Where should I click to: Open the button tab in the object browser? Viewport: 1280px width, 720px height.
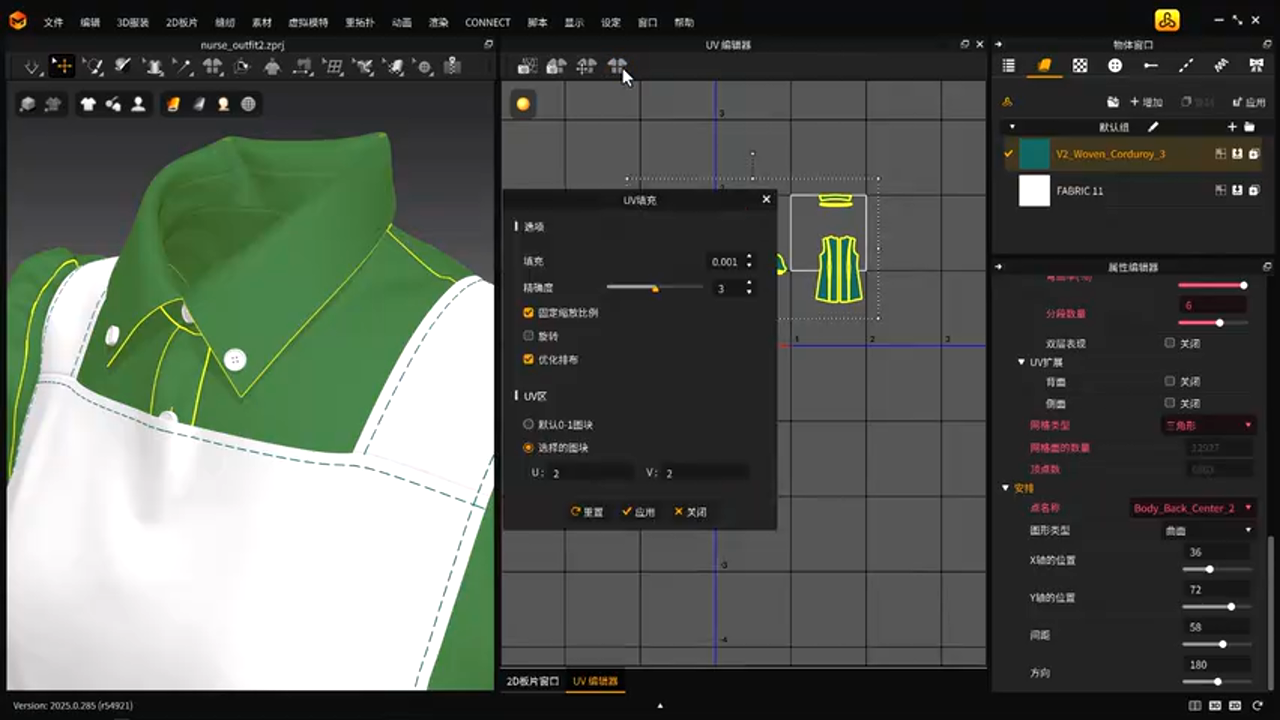[1115, 66]
